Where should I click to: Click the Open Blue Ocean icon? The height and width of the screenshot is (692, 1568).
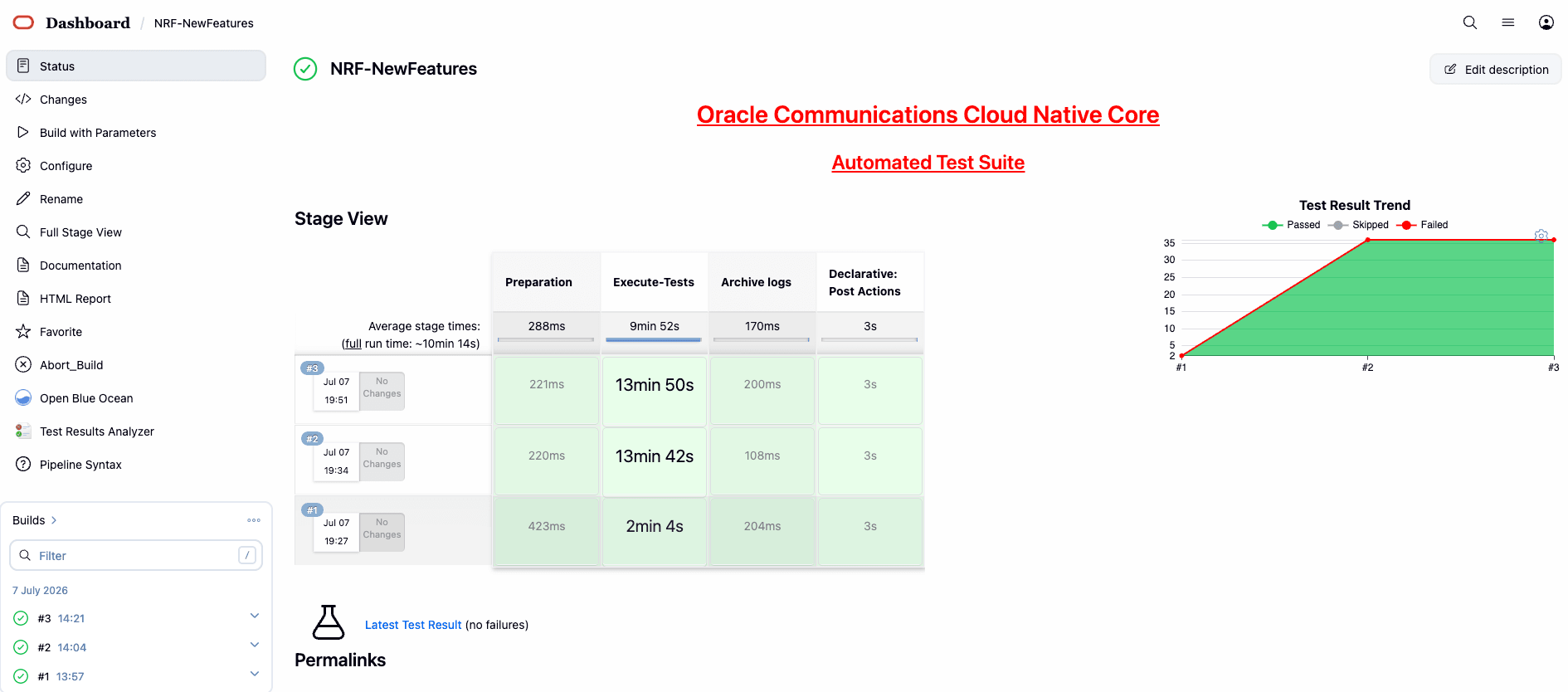point(23,397)
